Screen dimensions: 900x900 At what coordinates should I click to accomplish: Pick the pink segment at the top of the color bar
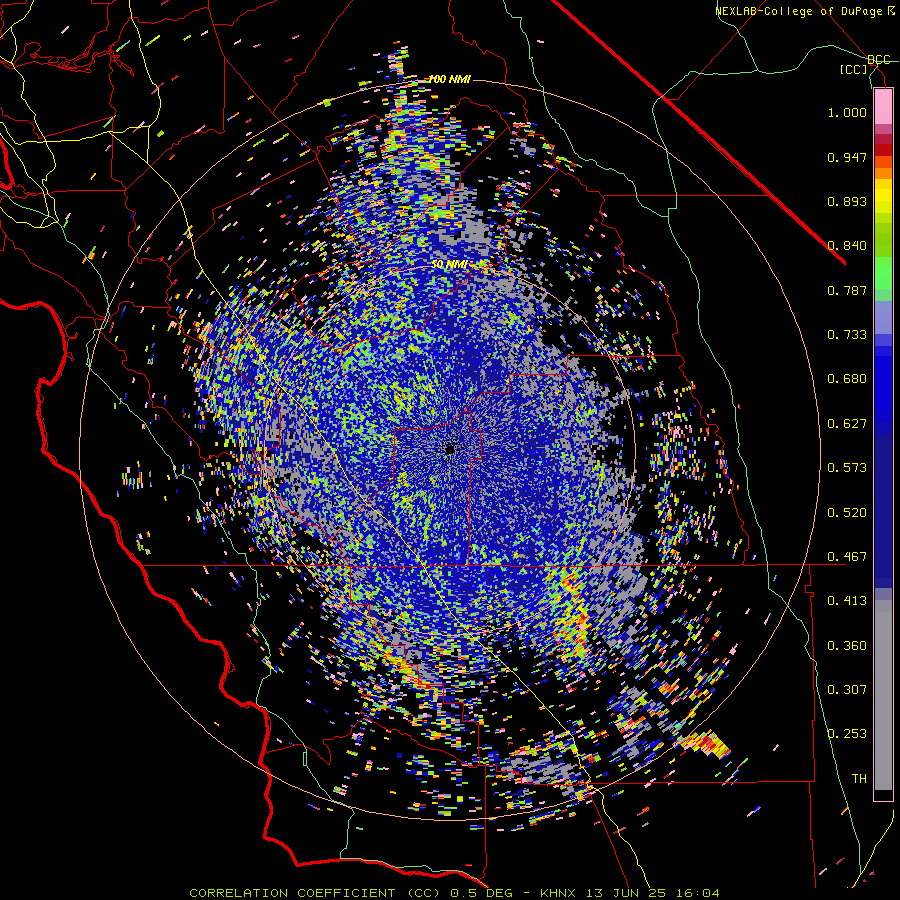[x=883, y=106]
